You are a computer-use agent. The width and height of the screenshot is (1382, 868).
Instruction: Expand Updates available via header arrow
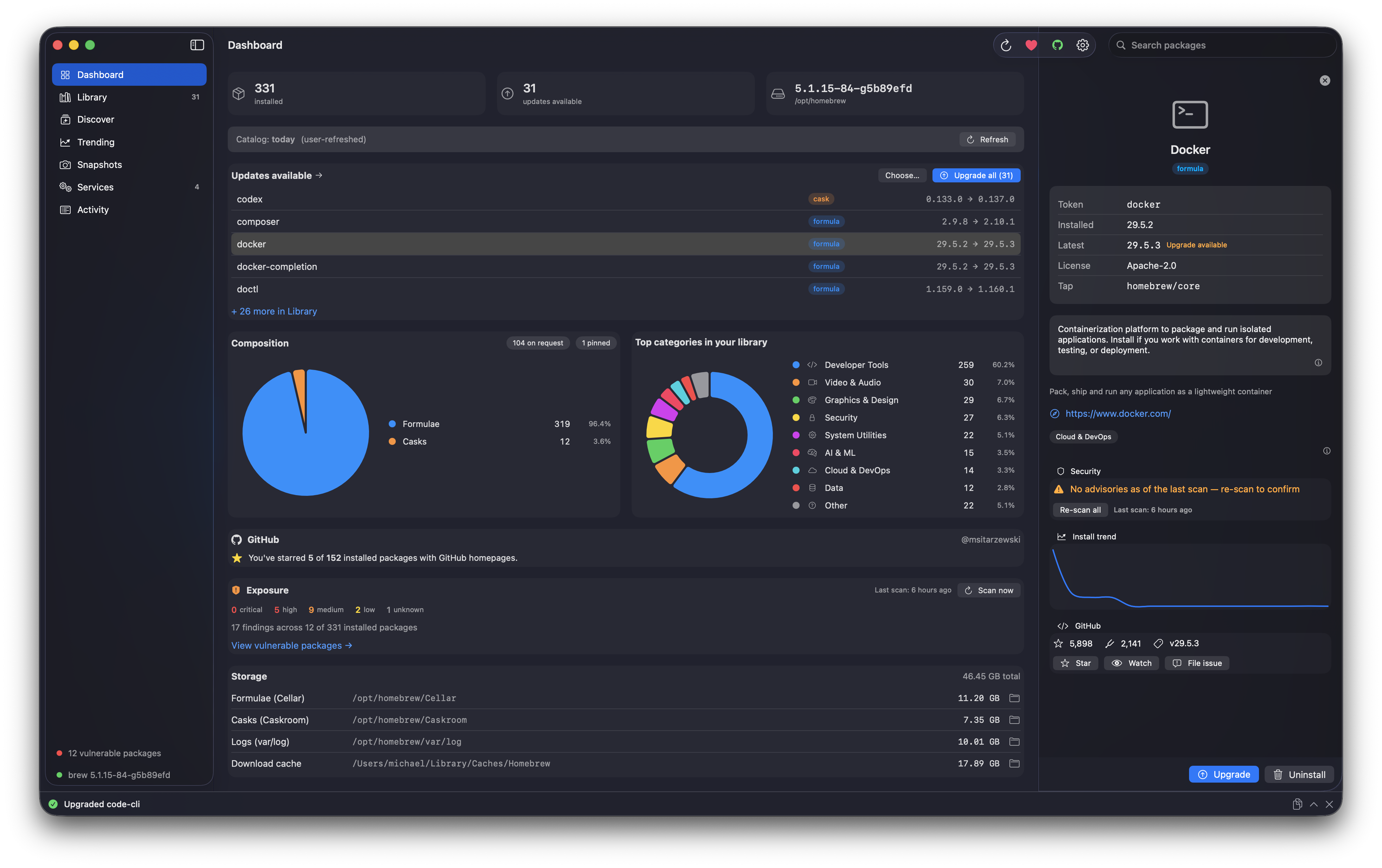(x=319, y=175)
